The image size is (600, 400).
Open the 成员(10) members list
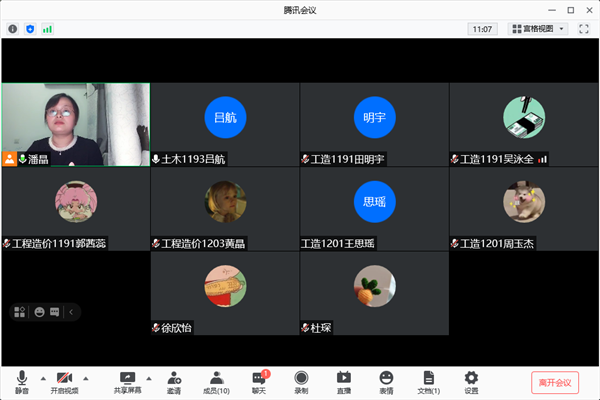(x=216, y=380)
